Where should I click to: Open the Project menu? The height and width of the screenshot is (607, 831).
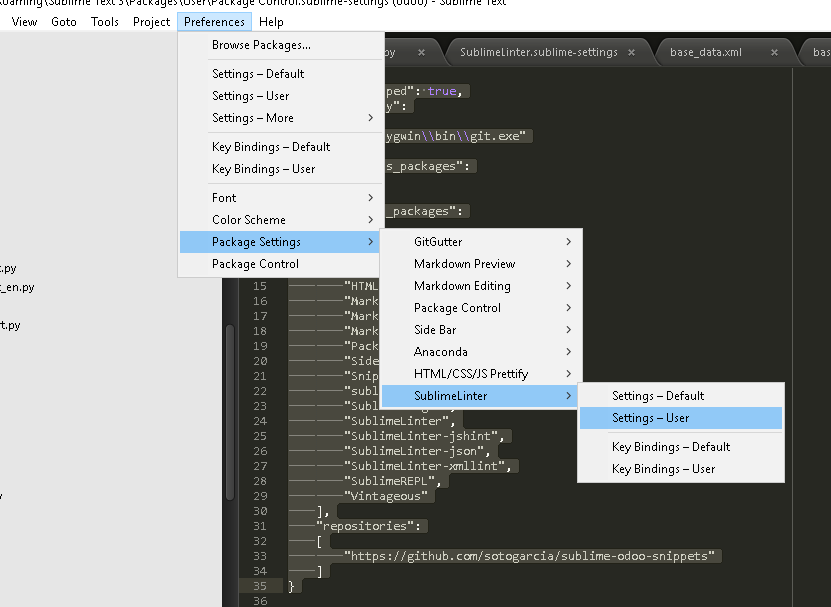pos(151,22)
